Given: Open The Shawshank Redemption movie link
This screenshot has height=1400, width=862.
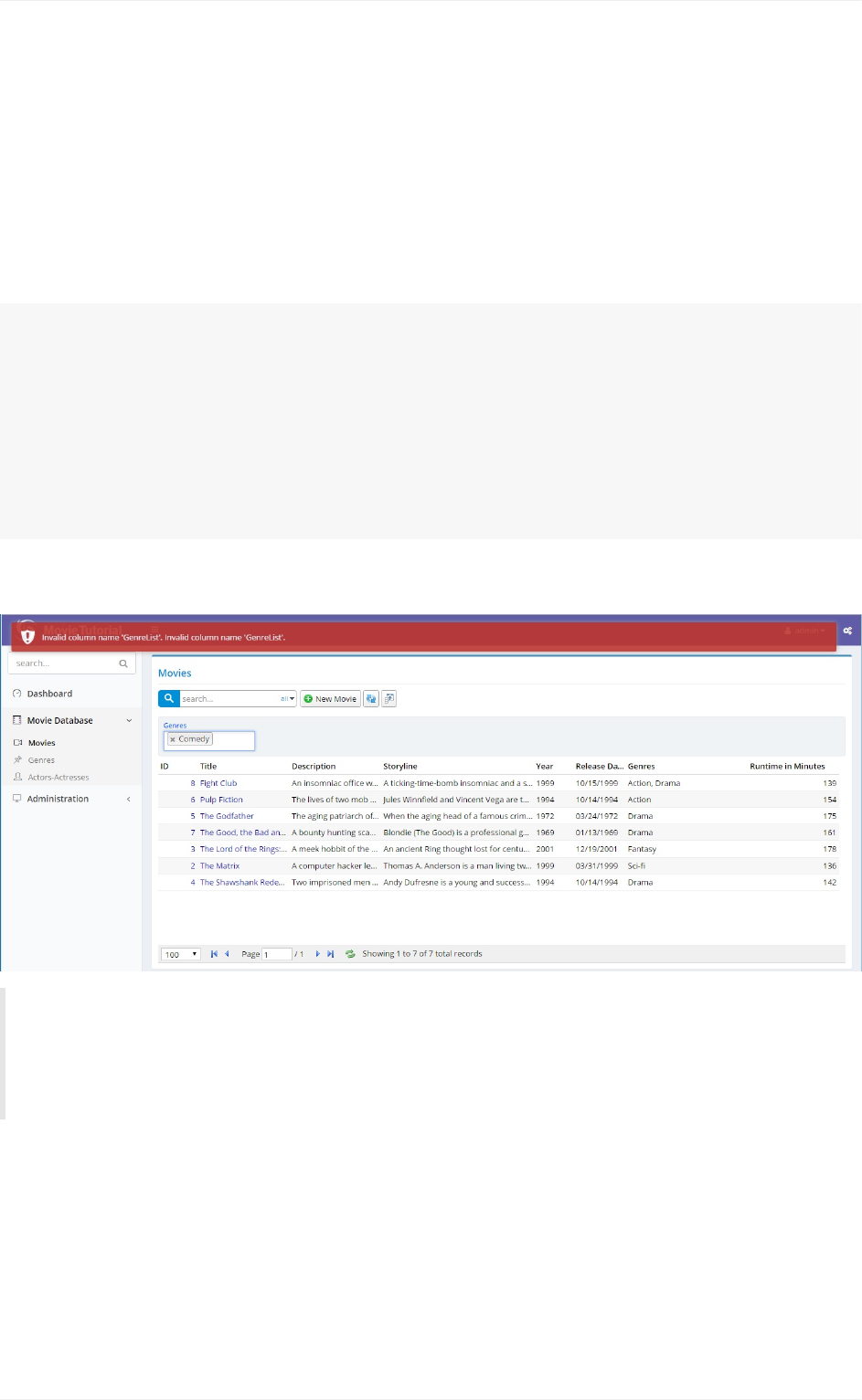Looking at the screenshot, I should coord(242,883).
